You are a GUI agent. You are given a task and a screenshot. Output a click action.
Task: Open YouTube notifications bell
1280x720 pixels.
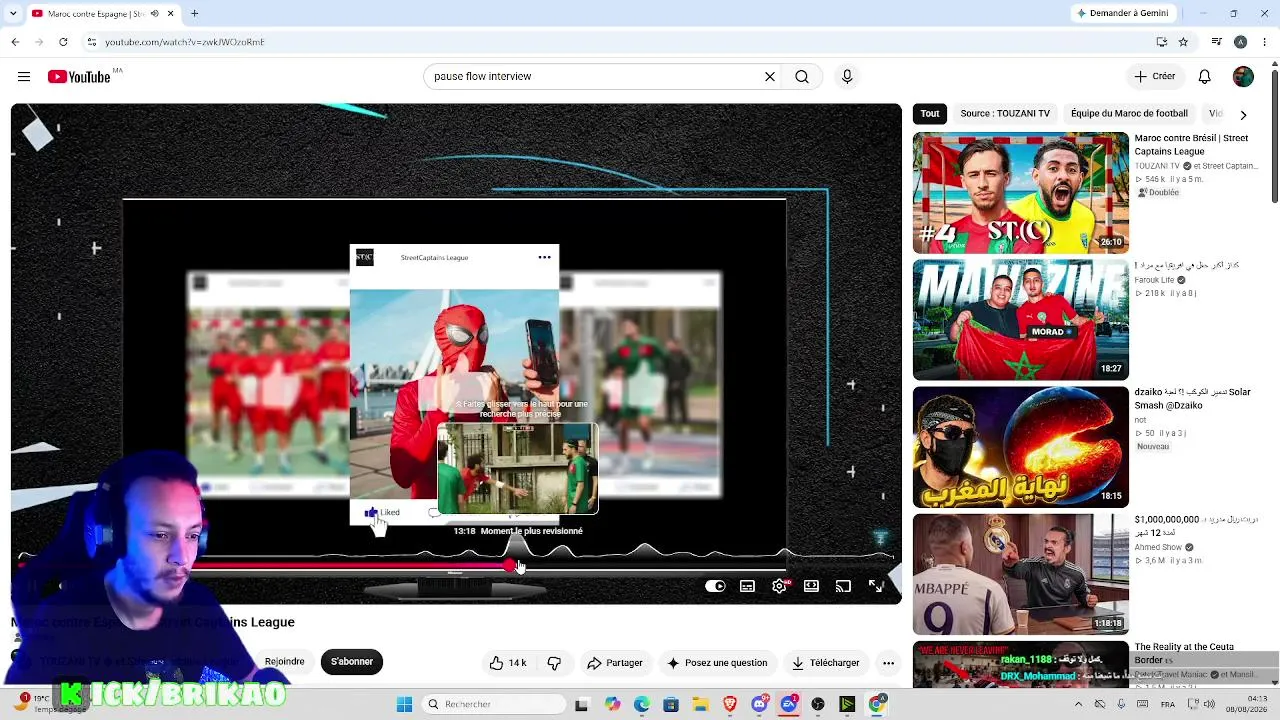(1205, 76)
